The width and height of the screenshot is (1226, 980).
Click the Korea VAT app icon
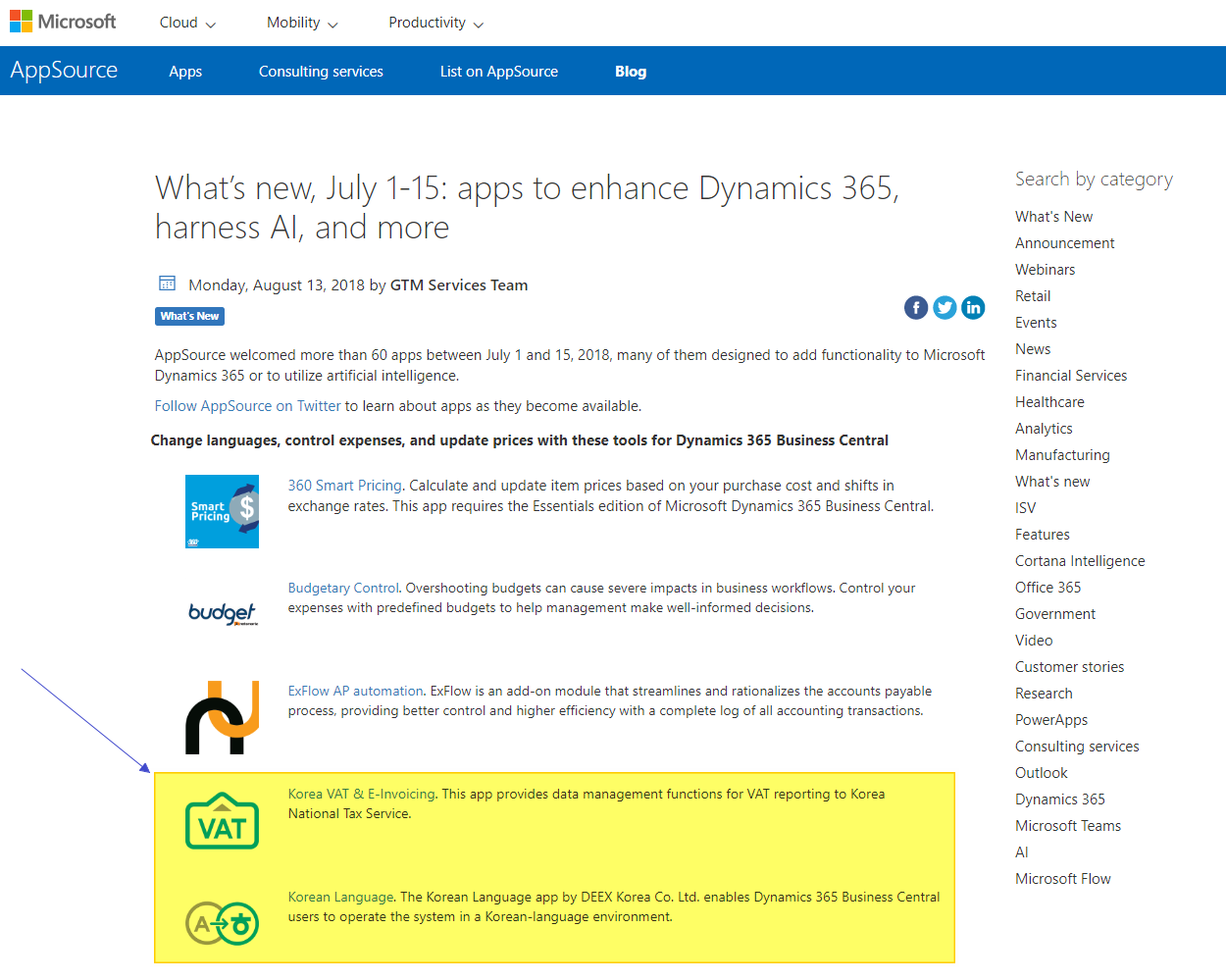pyautogui.click(x=222, y=820)
